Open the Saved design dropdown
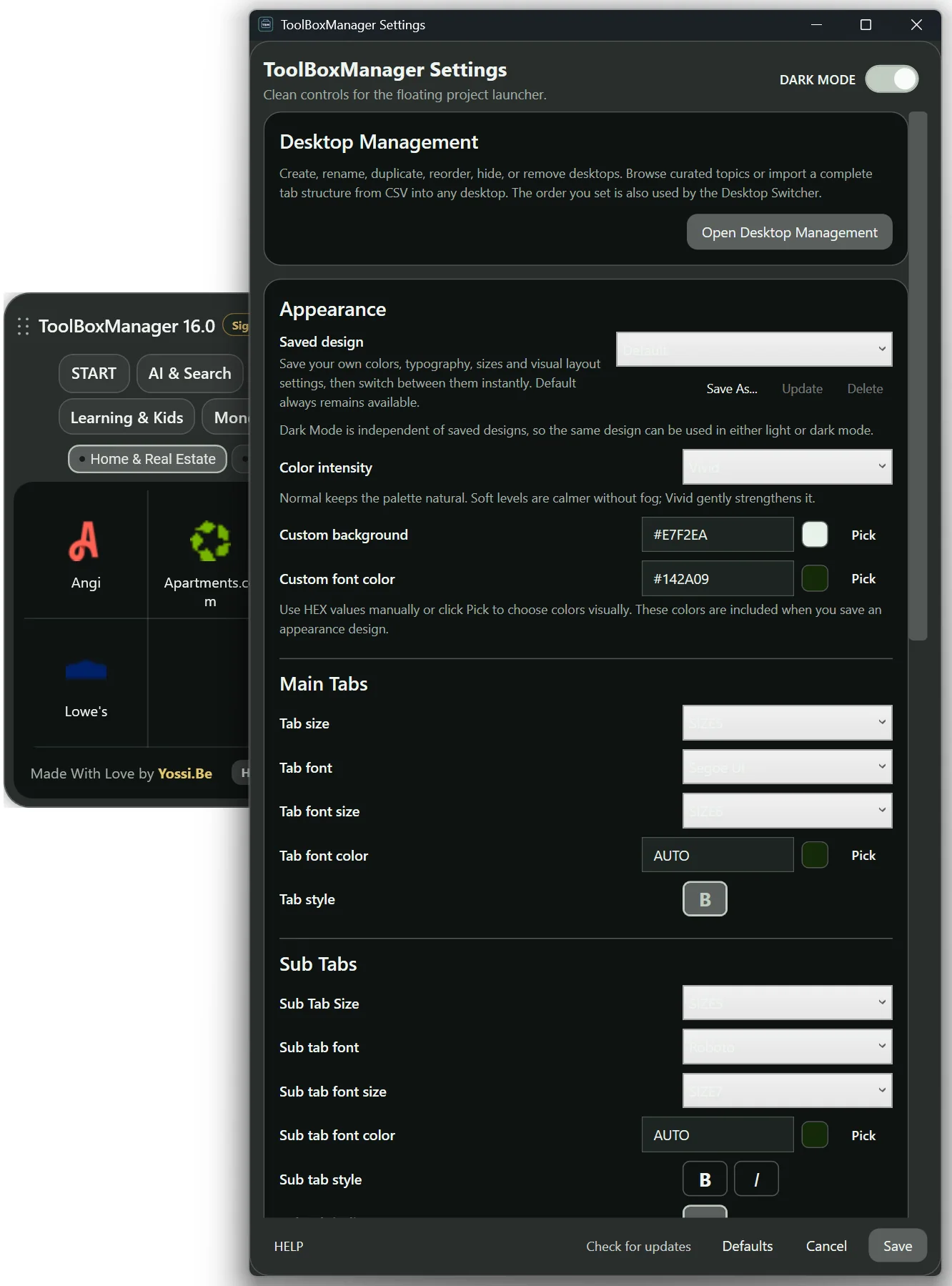 754,349
